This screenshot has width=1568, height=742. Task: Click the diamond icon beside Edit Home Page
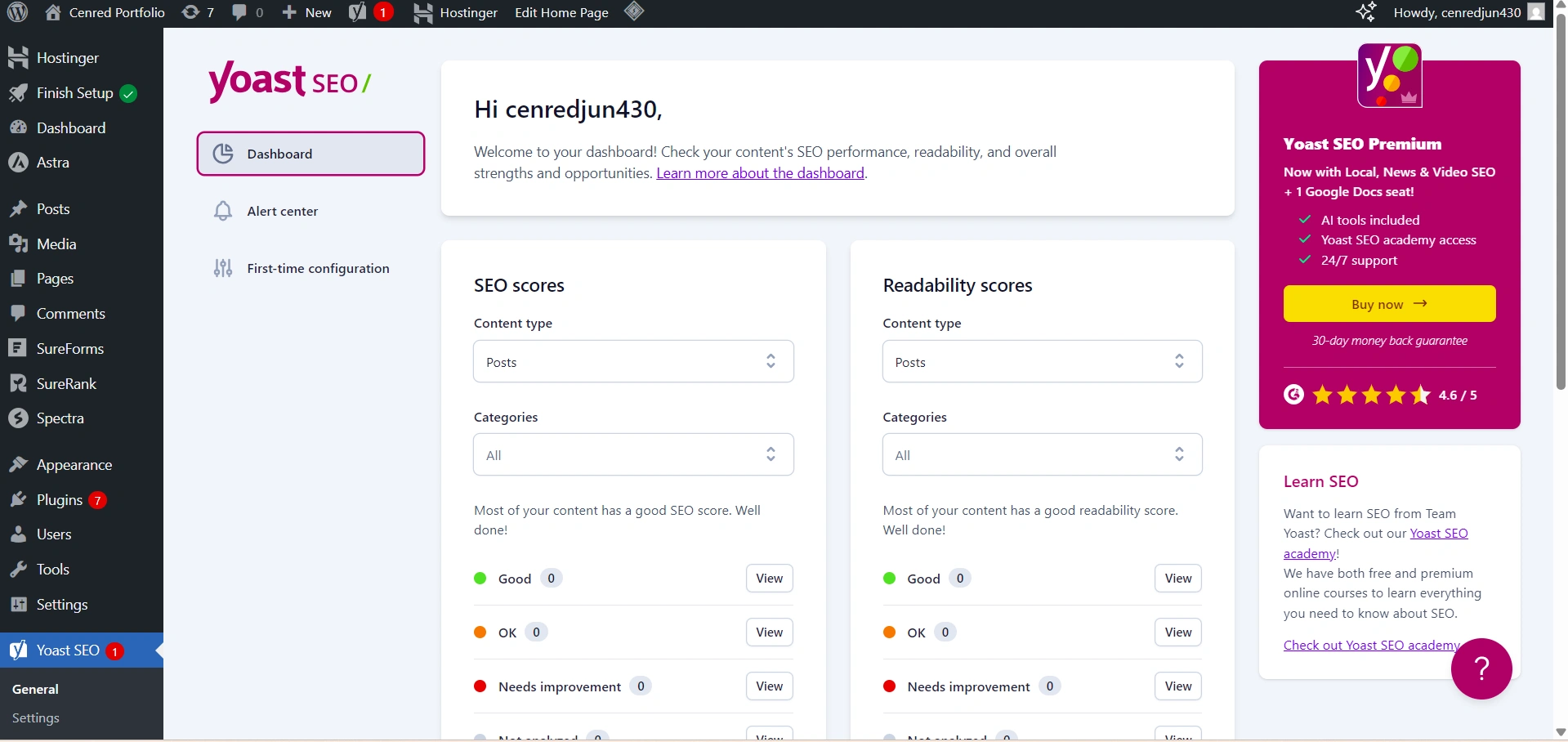634,12
